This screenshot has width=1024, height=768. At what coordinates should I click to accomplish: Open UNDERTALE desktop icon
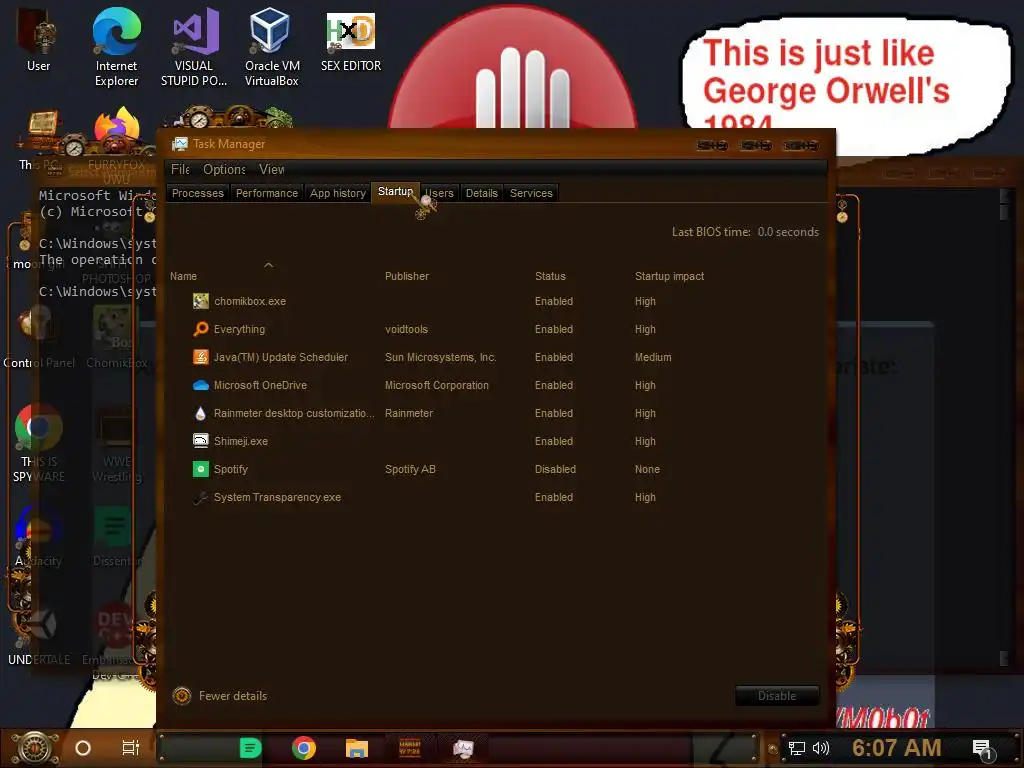click(x=39, y=635)
